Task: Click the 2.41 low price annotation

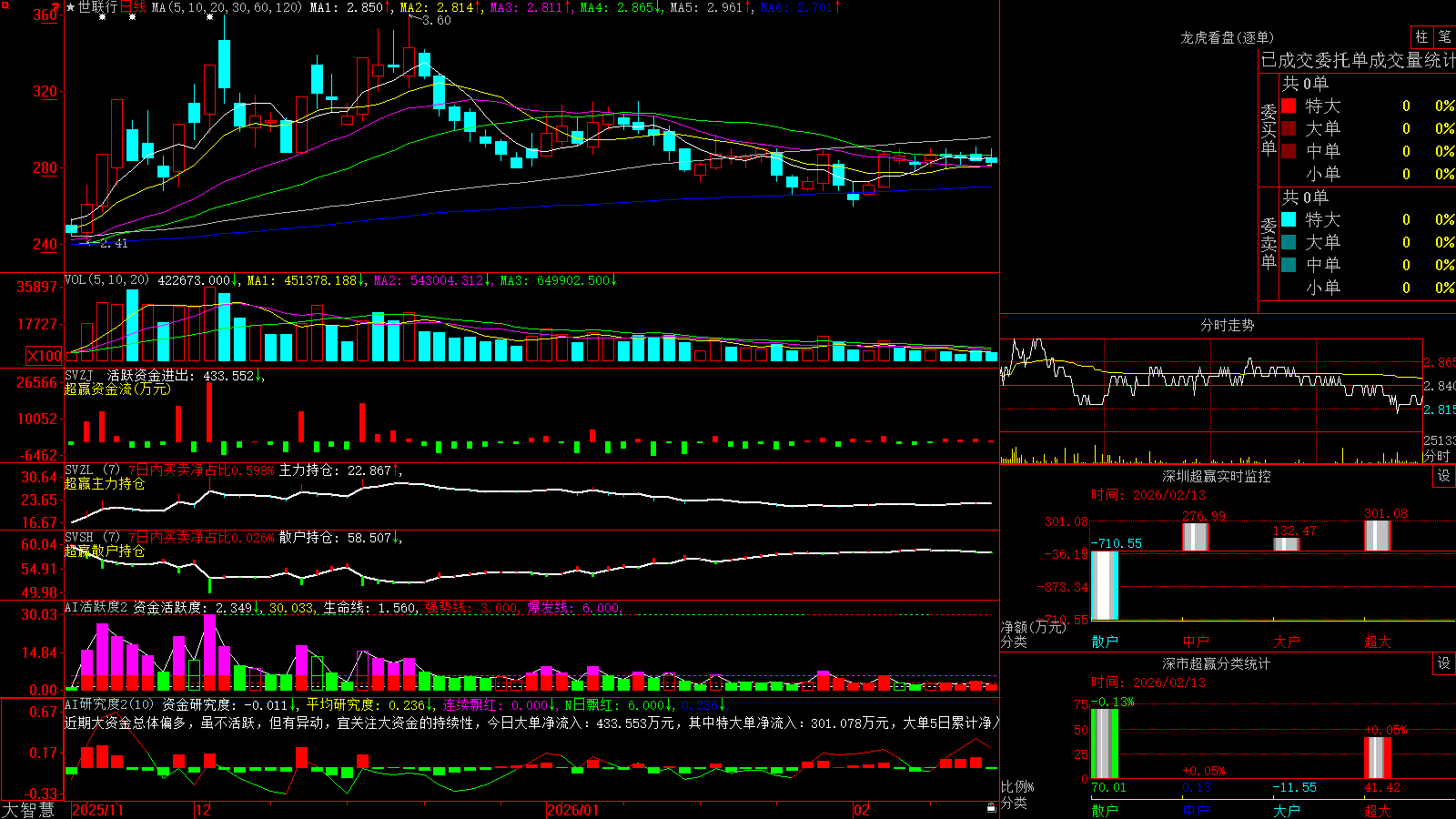Action: [x=114, y=243]
